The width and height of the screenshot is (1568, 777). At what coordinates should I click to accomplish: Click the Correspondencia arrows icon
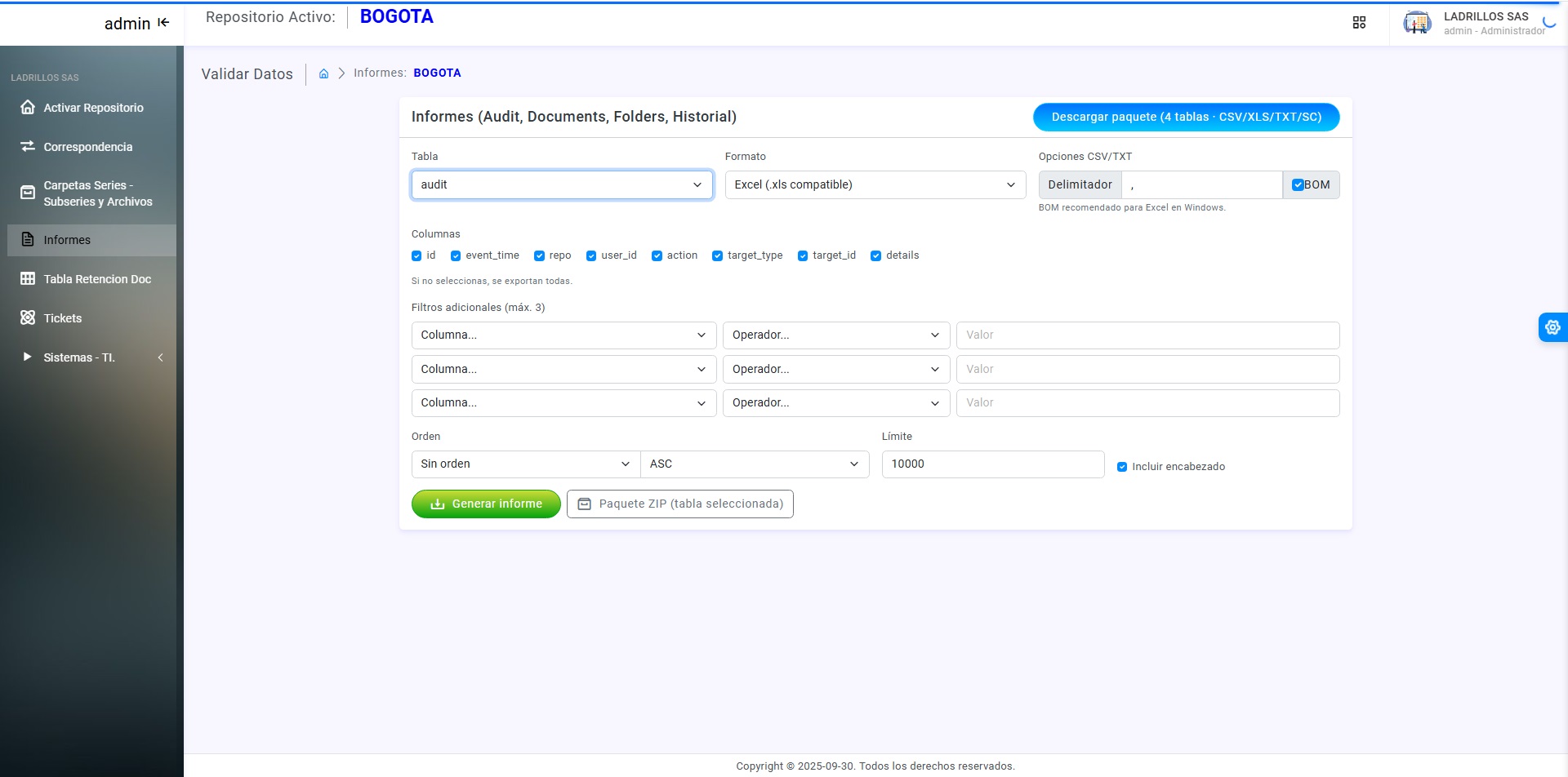[x=28, y=147]
